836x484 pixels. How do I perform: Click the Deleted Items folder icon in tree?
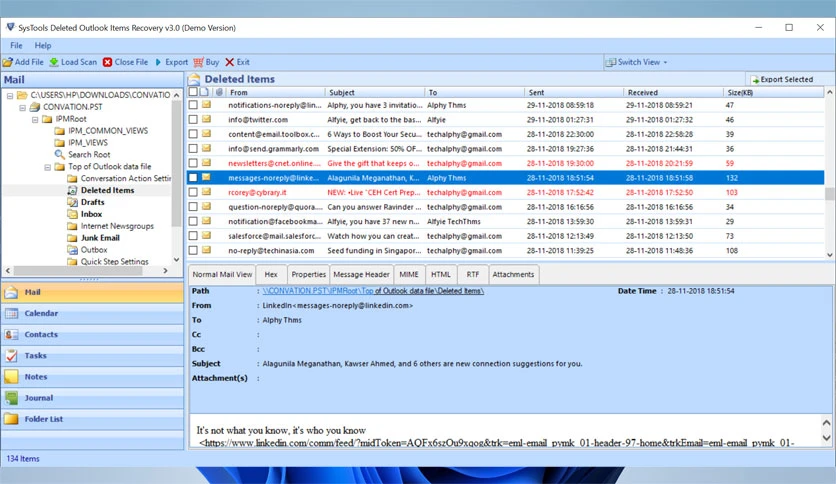[73, 190]
